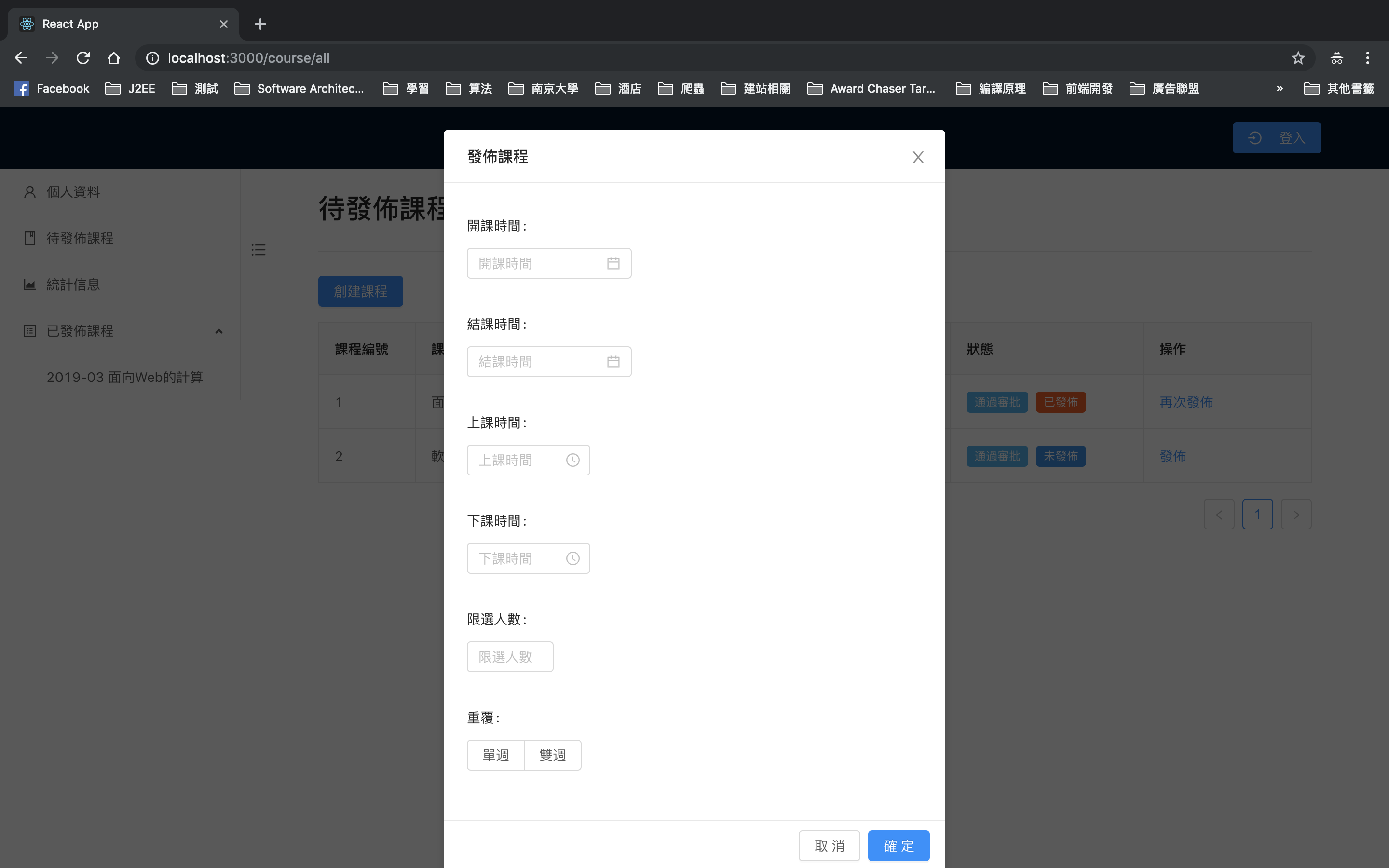Click the browser reload icon
Image resolution: width=1389 pixels, height=868 pixels.
[83, 58]
